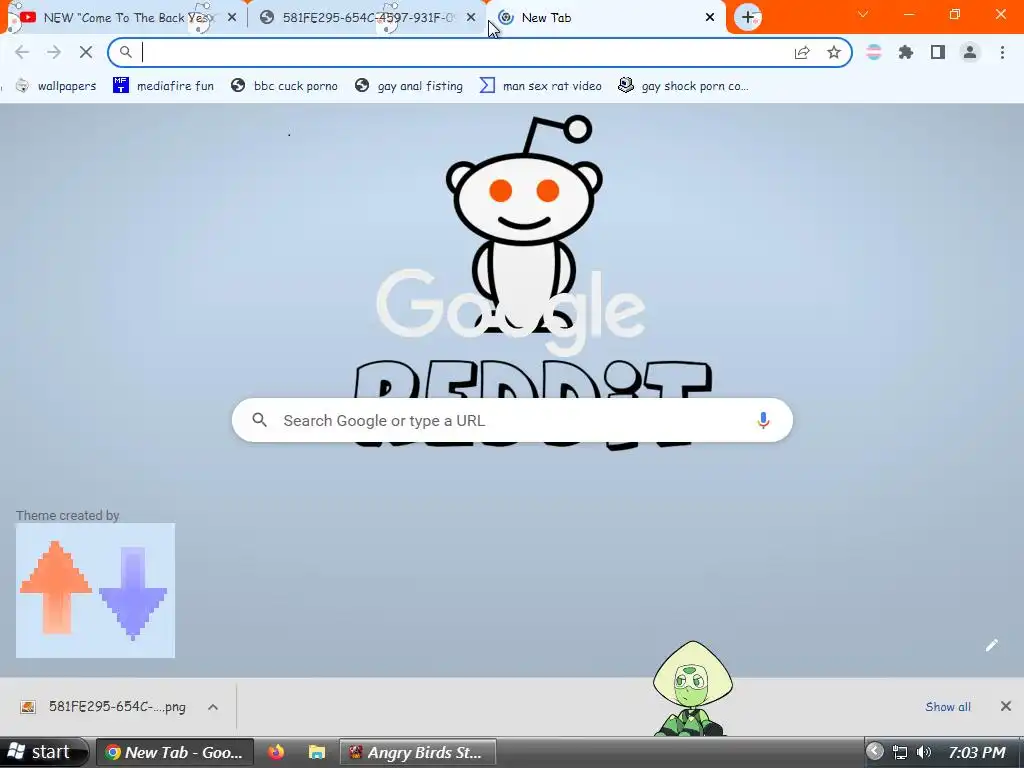The height and width of the screenshot is (768, 1024).
Task: Close the downloads bar
Action: [x=1006, y=706]
